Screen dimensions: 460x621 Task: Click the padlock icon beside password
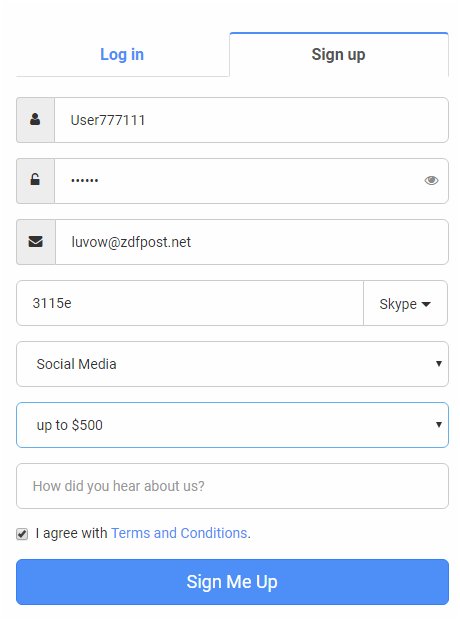point(35,179)
